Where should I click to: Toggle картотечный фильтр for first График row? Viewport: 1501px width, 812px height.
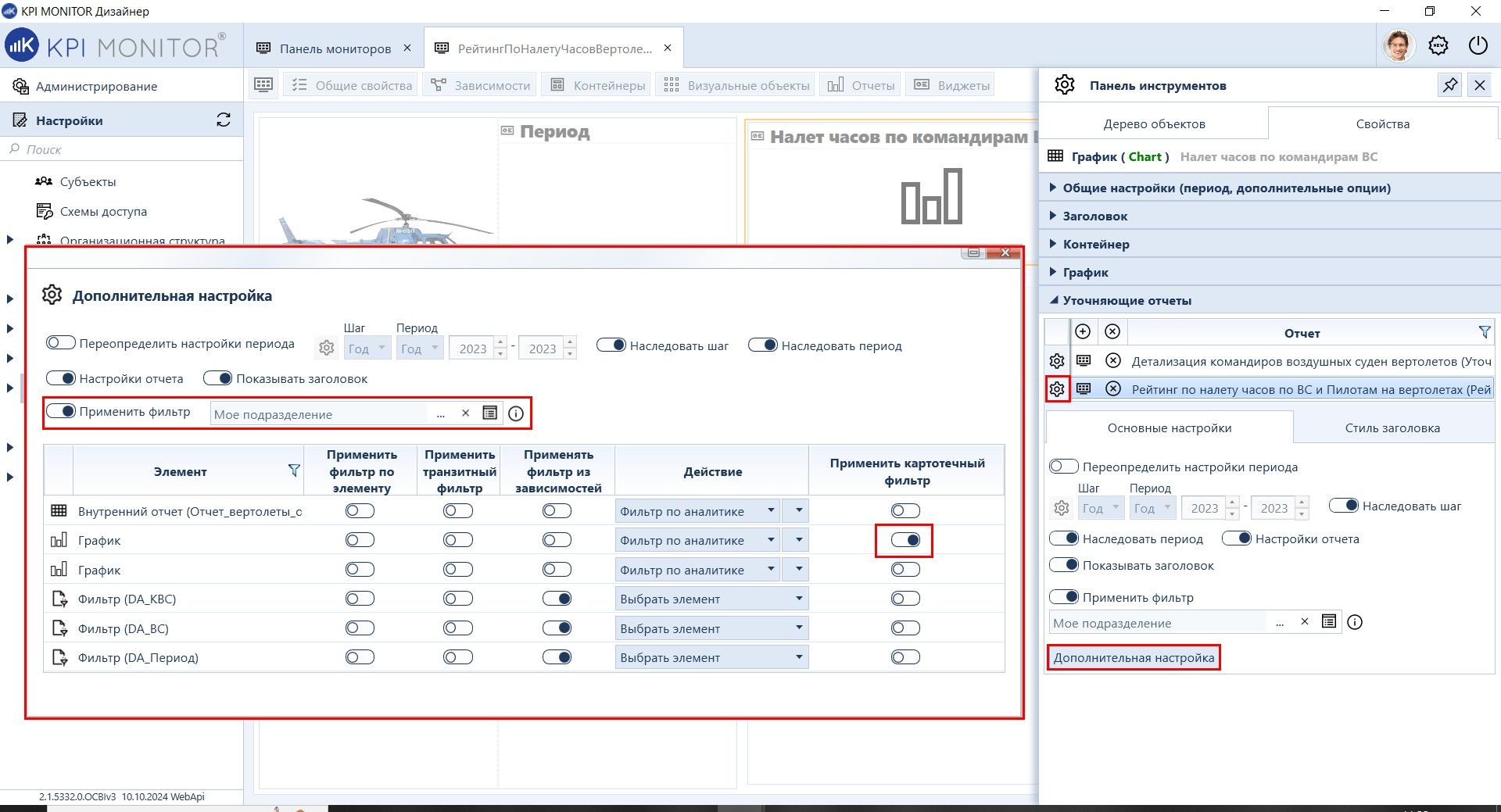(905, 540)
